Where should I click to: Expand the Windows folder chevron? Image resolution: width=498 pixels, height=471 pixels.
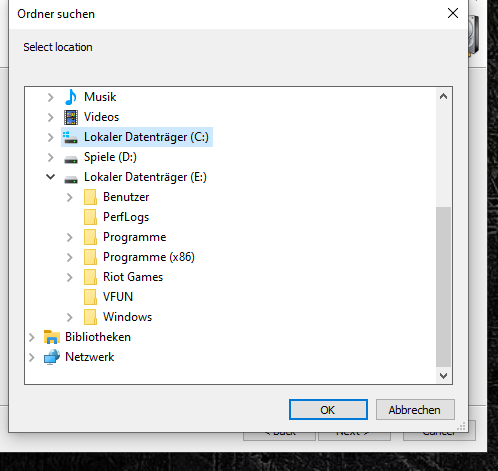69,317
